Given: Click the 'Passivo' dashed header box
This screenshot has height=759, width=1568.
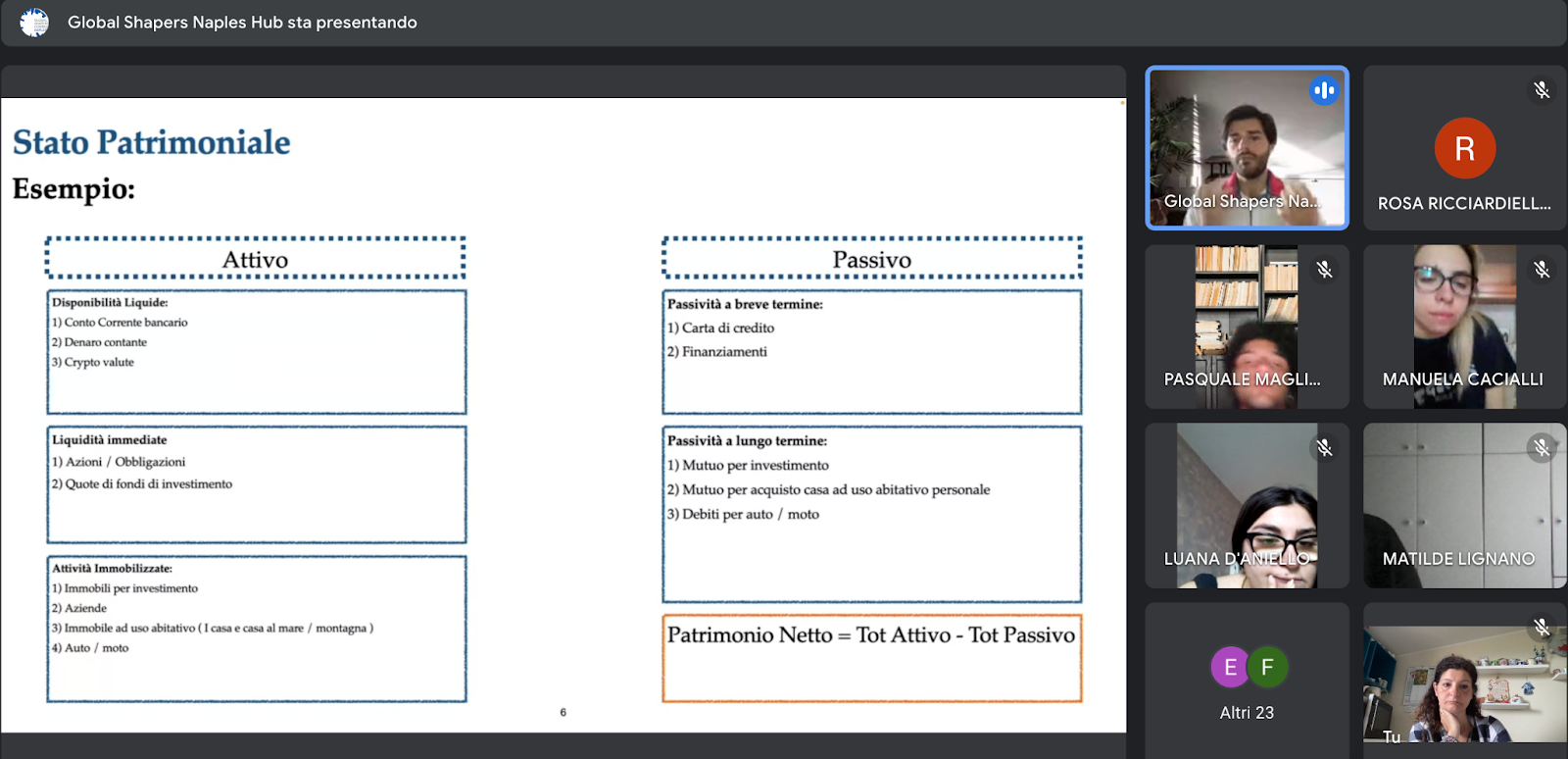Looking at the screenshot, I should coord(871,258).
